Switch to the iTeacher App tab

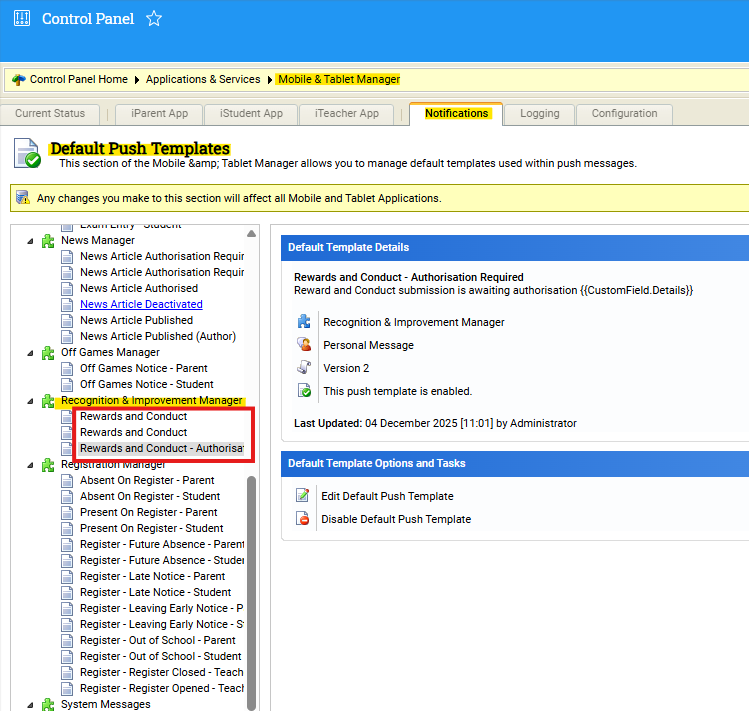[x=347, y=114]
